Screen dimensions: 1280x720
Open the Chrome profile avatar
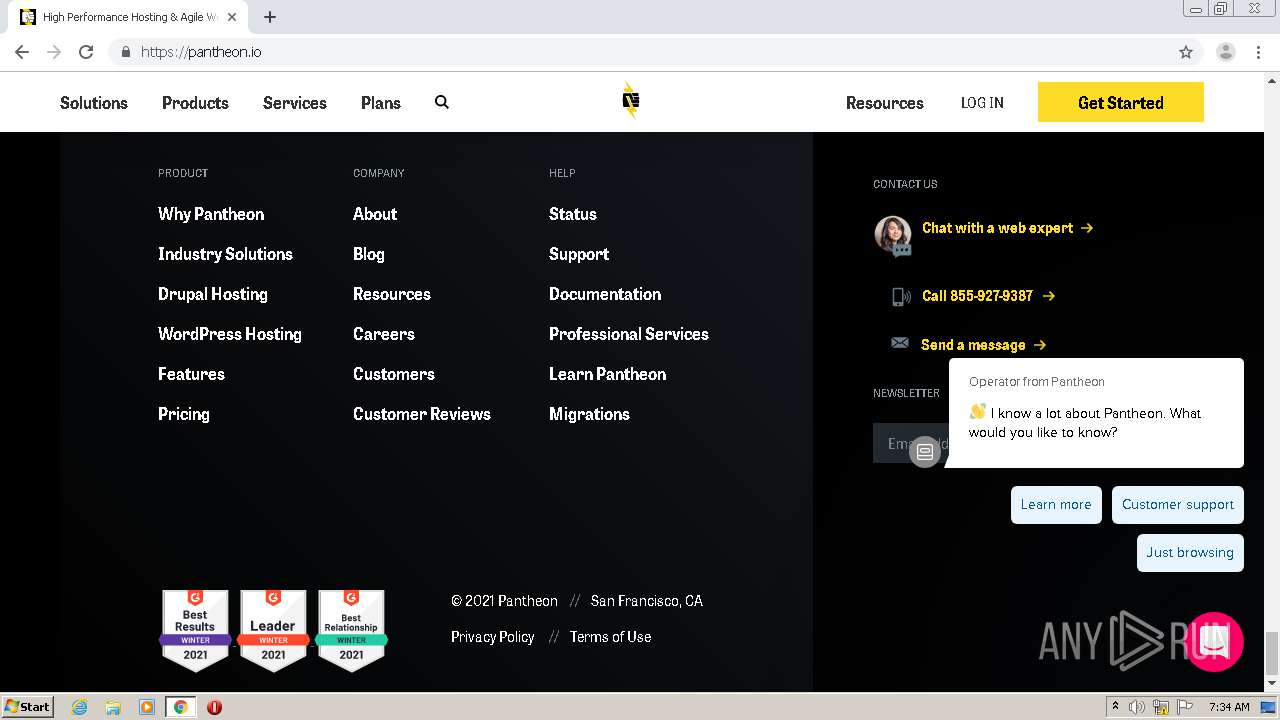(x=1226, y=52)
